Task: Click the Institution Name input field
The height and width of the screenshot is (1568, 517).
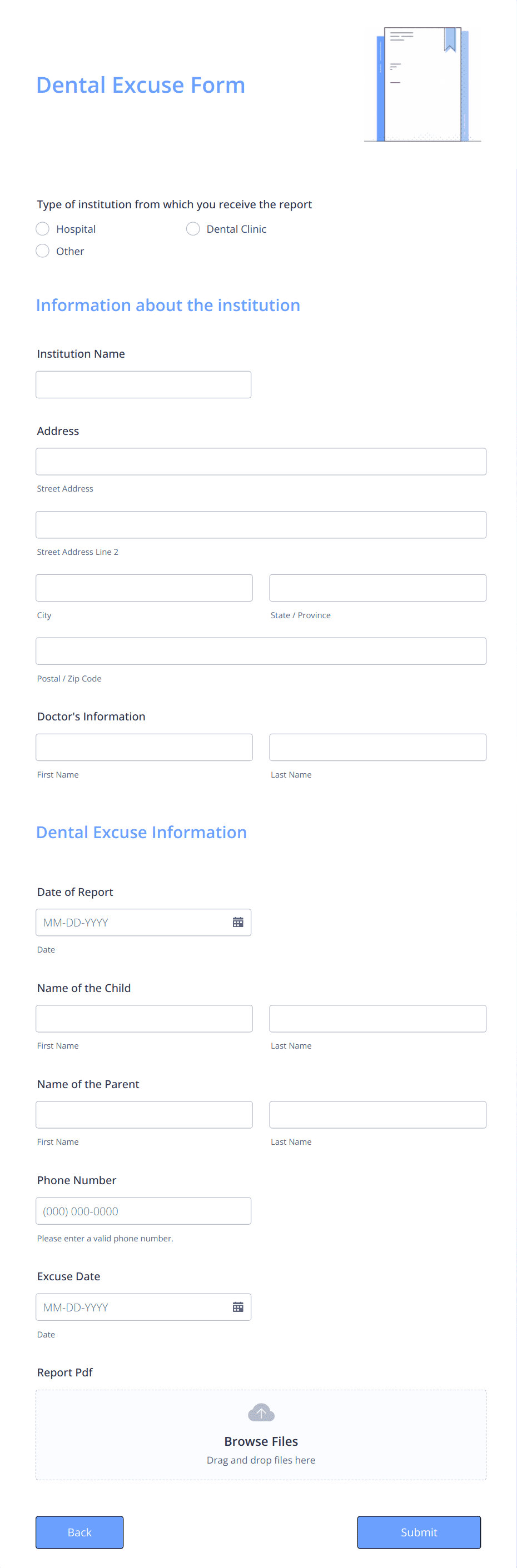Action: (x=143, y=384)
